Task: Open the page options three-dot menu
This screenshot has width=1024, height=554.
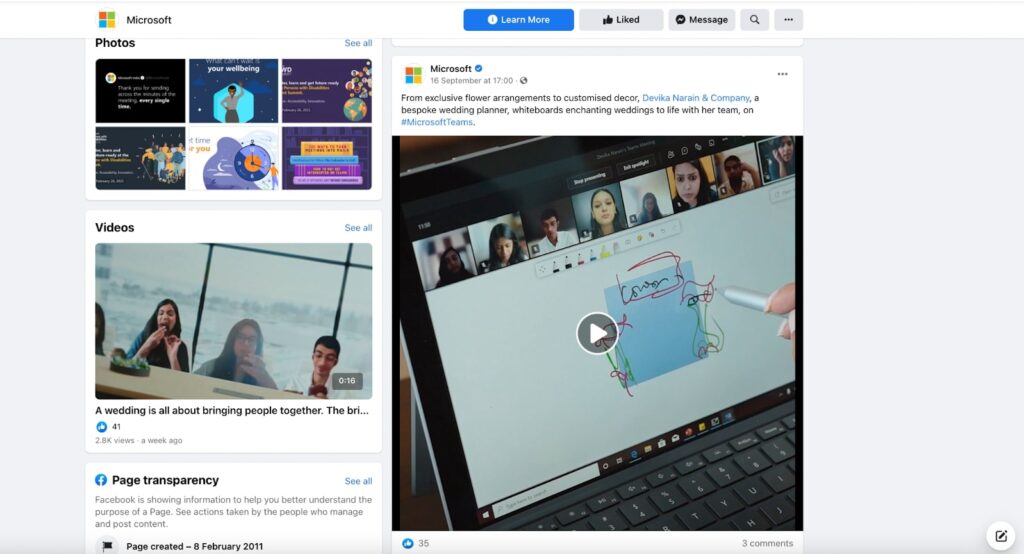Action: pyautogui.click(x=788, y=20)
